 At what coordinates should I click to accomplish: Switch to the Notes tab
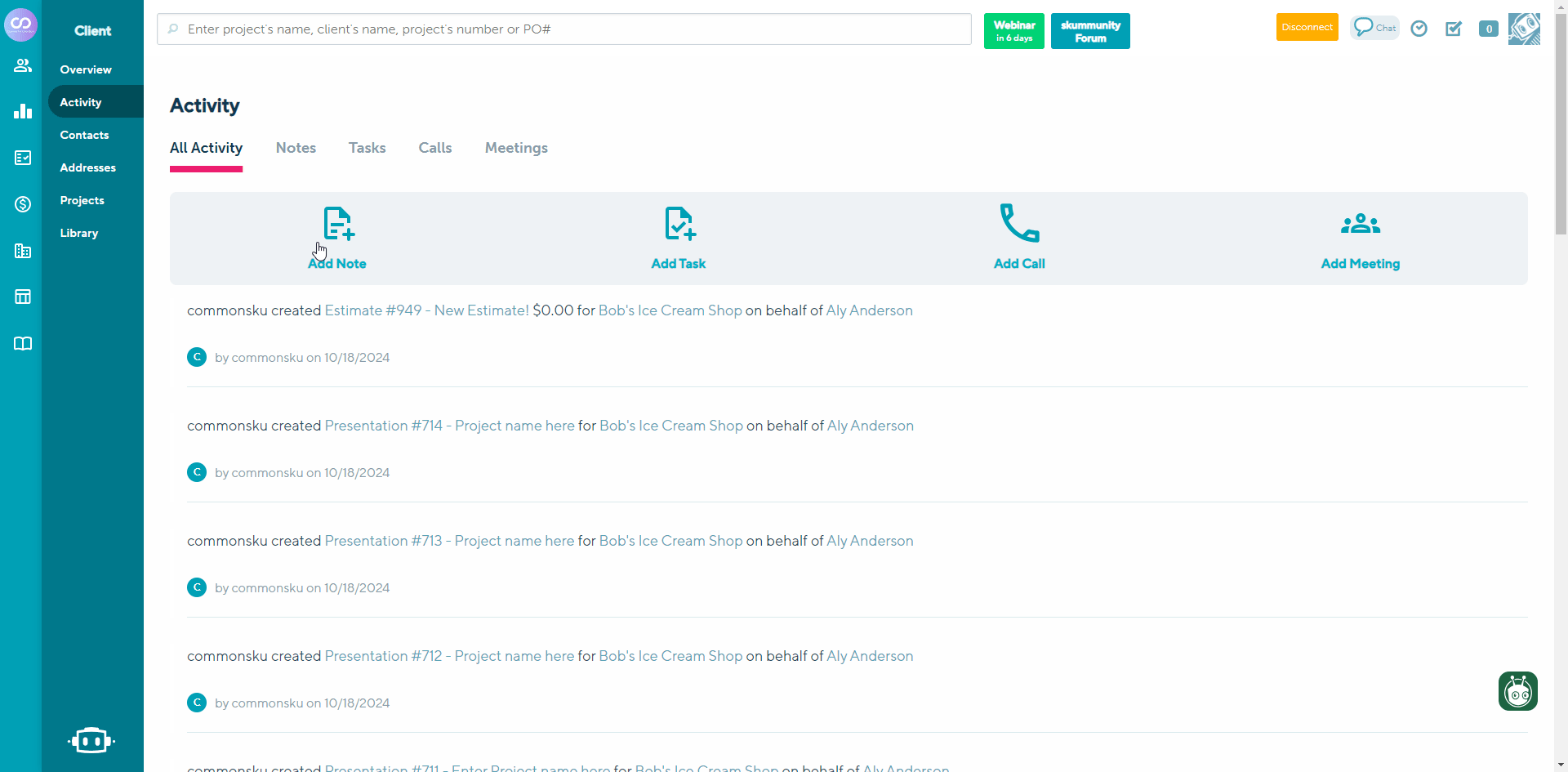(296, 148)
